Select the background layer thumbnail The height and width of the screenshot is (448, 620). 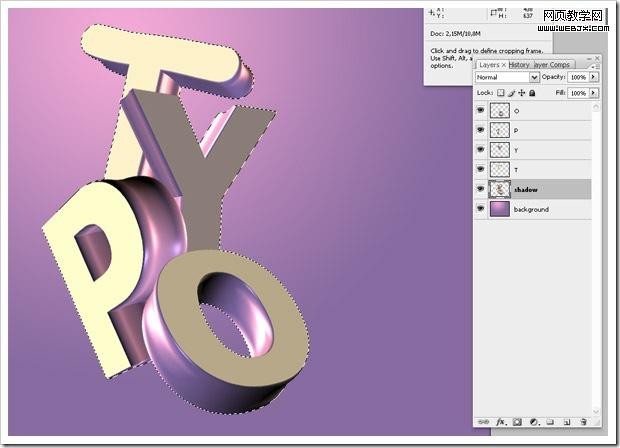tap(500, 209)
